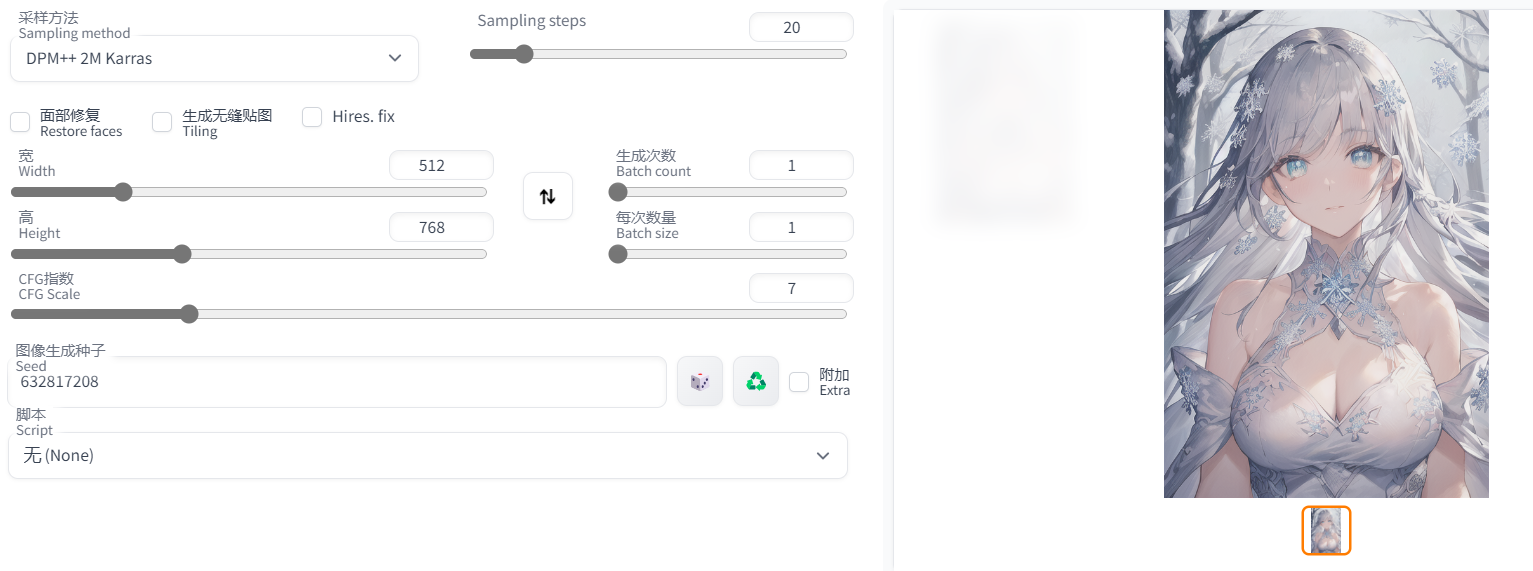Expand the Script dropdown menu
Viewport: 1533px width, 571px height.
(428, 455)
